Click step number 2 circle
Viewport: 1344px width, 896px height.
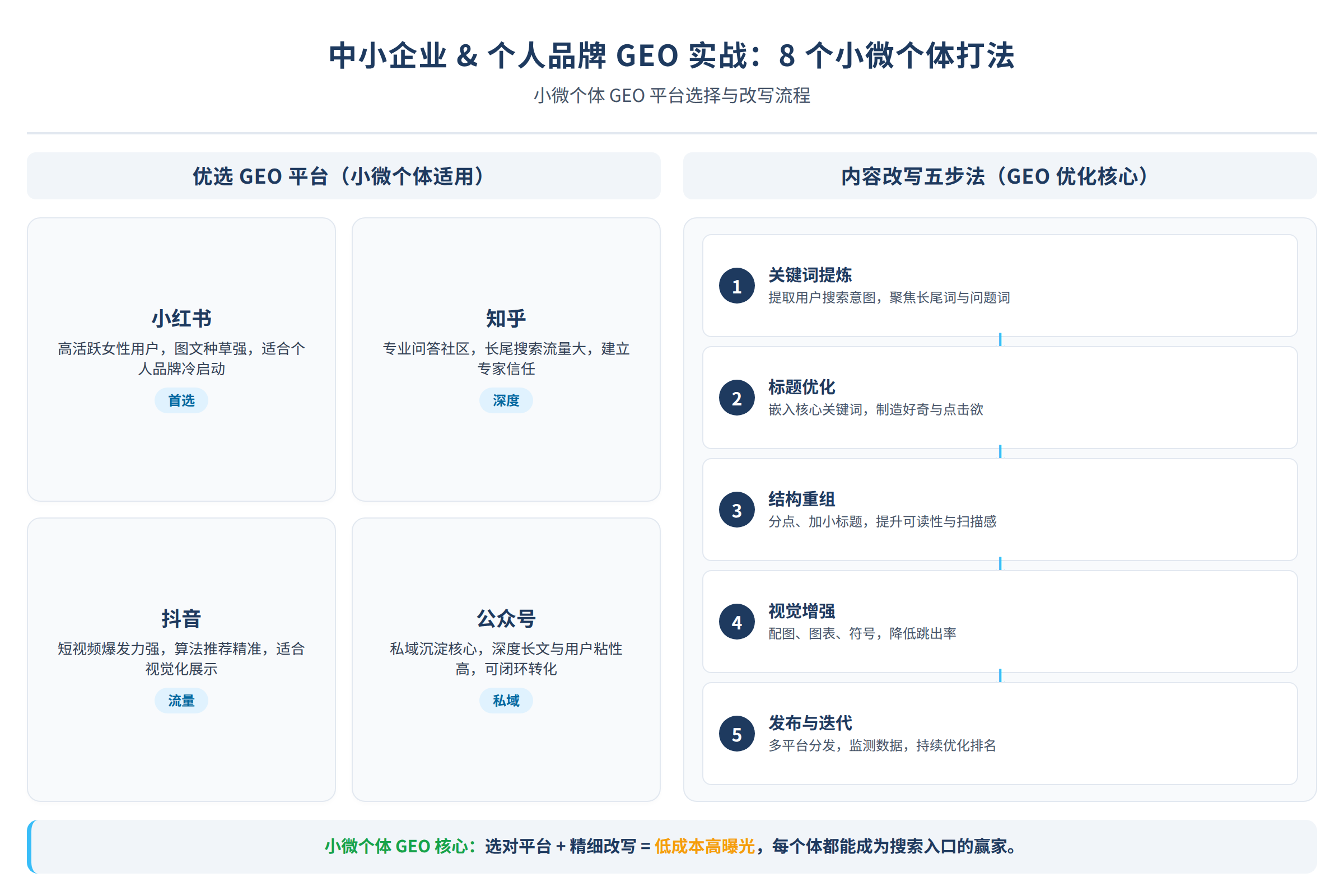[736, 398]
